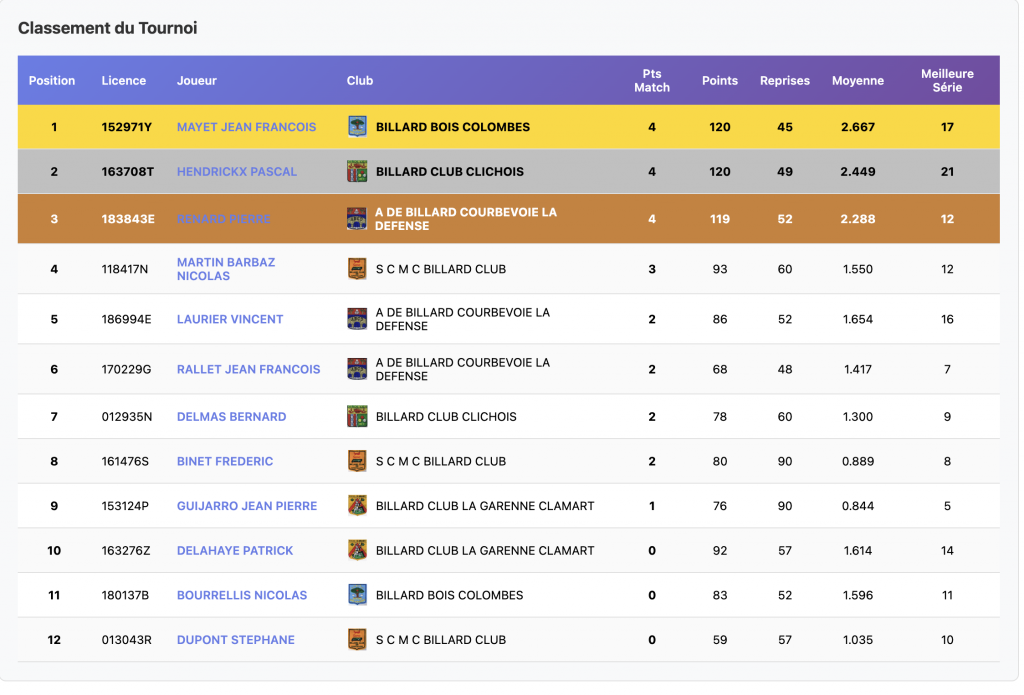Open RALLET JEAN FRANCOIS player page
This screenshot has height=695, width=1024.
(248, 369)
